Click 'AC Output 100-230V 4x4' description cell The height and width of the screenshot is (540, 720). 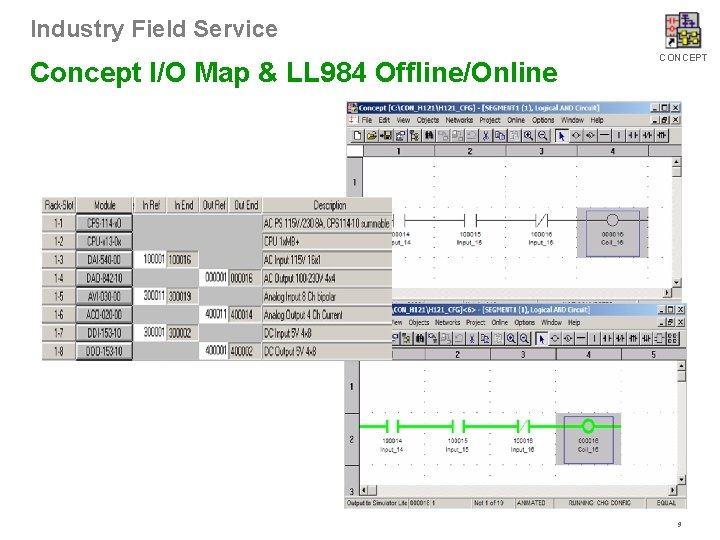(327, 278)
